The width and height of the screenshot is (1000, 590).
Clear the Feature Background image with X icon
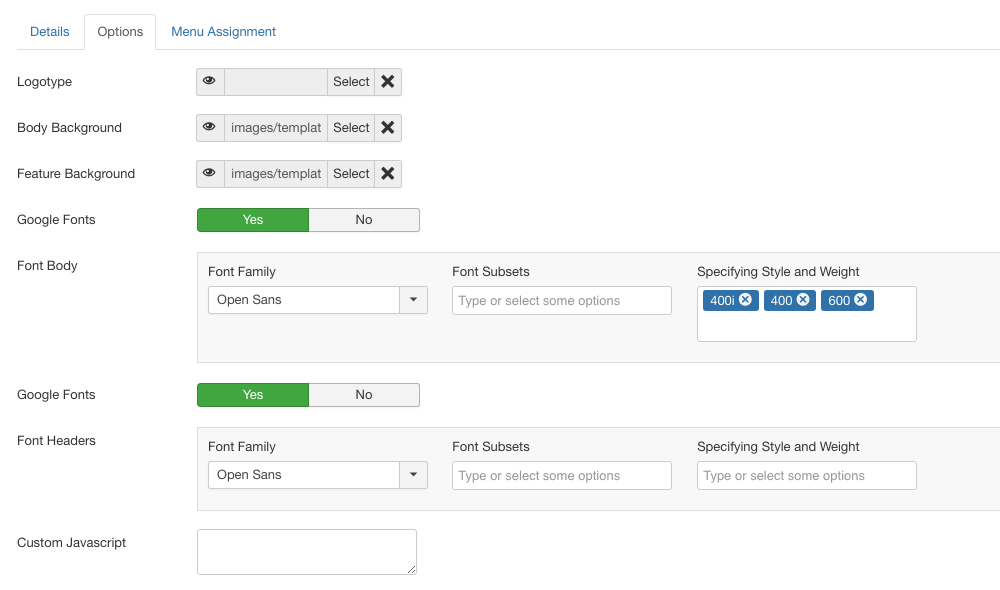click(388, 173)
